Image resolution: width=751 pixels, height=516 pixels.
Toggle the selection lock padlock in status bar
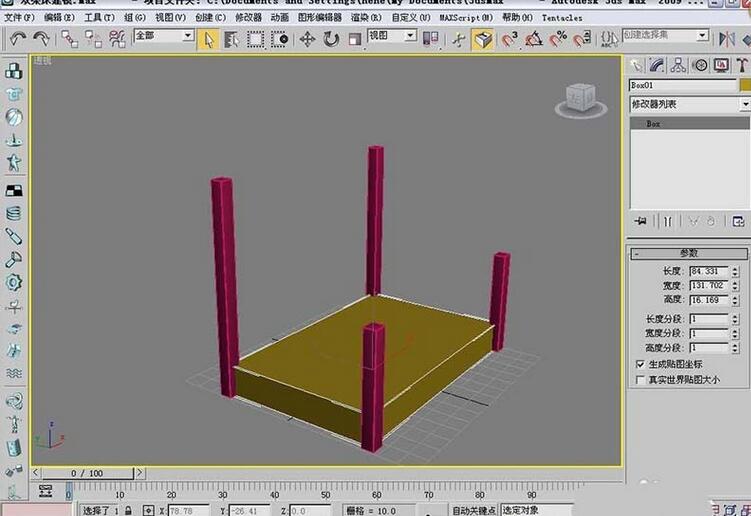(x=128, y=511)
